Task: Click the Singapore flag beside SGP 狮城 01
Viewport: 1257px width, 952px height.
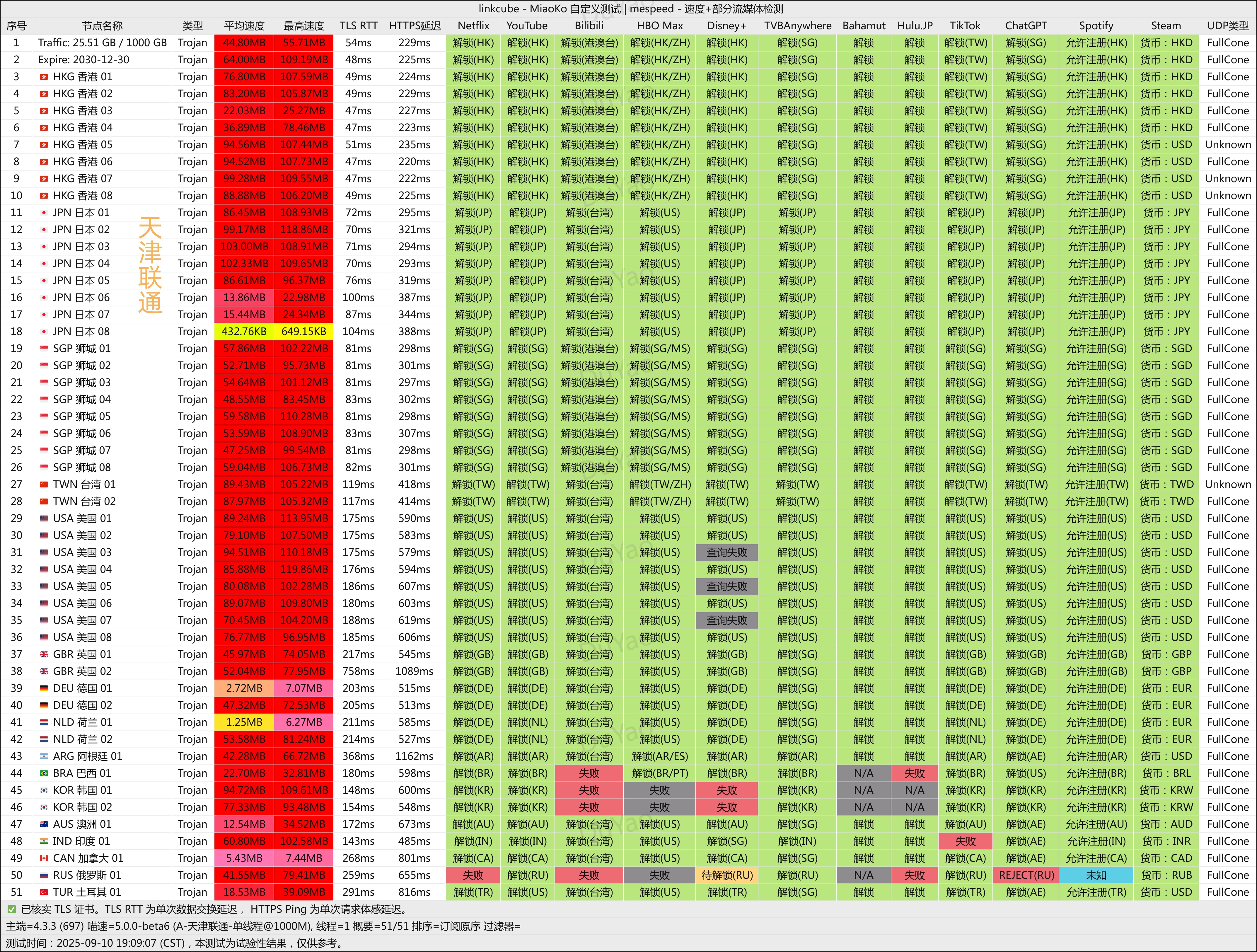Action: (44, 349)
